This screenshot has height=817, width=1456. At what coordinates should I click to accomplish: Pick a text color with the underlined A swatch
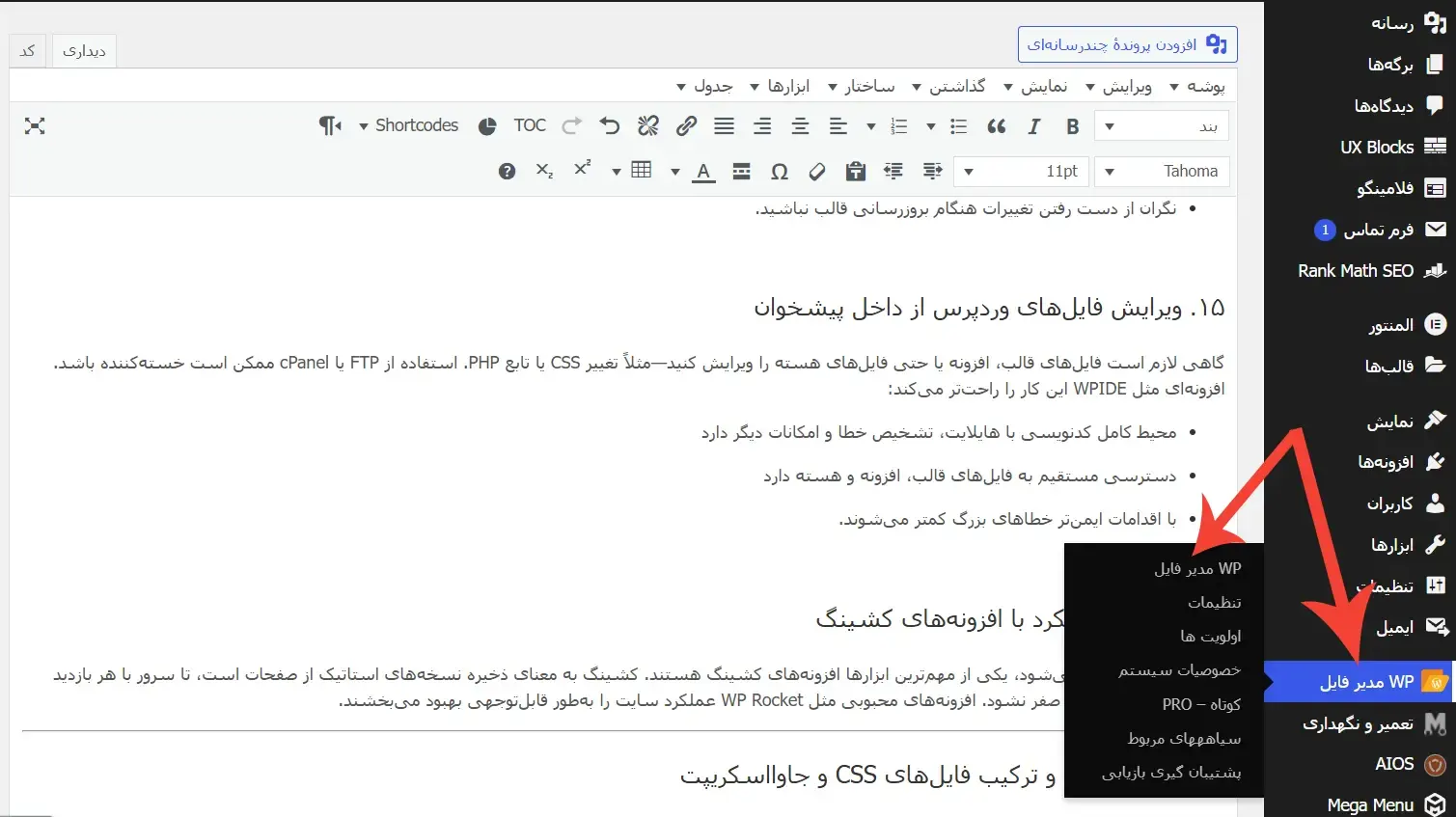(702, 171)
